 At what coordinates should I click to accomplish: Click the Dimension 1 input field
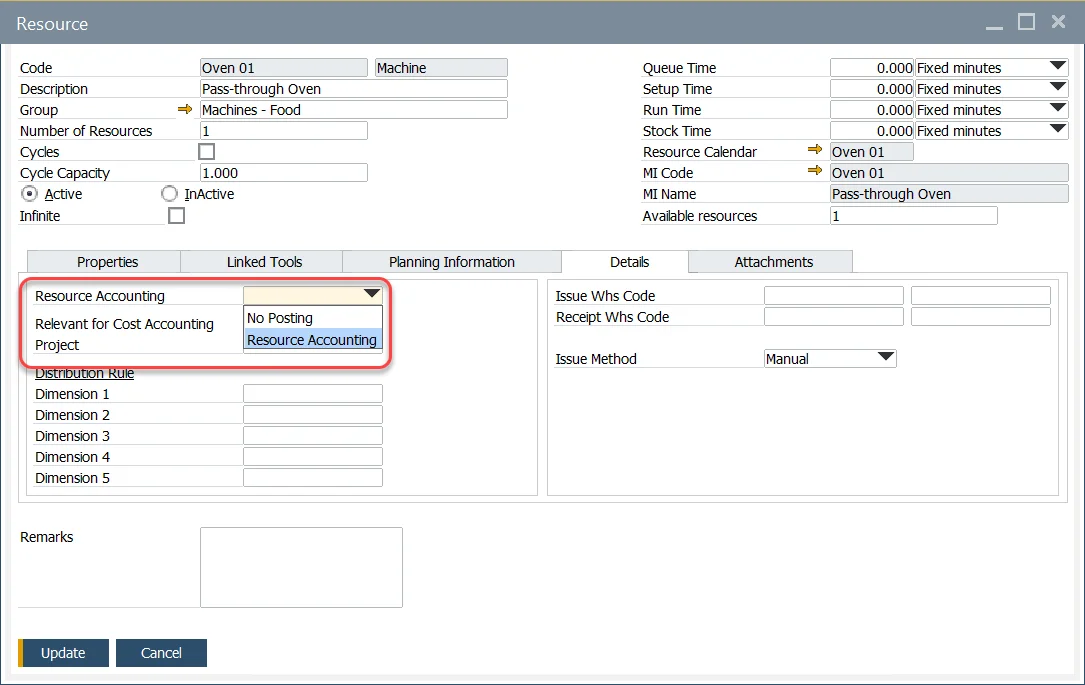312,393
